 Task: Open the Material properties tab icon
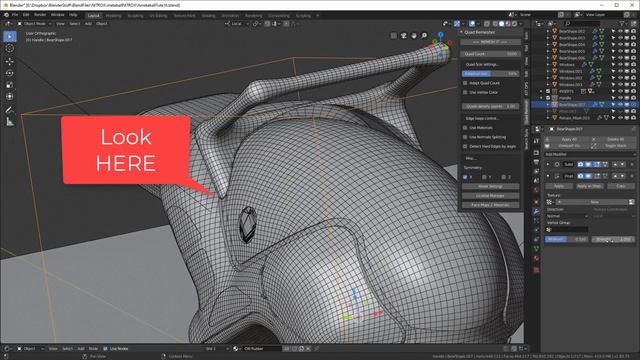pos(537,258)
